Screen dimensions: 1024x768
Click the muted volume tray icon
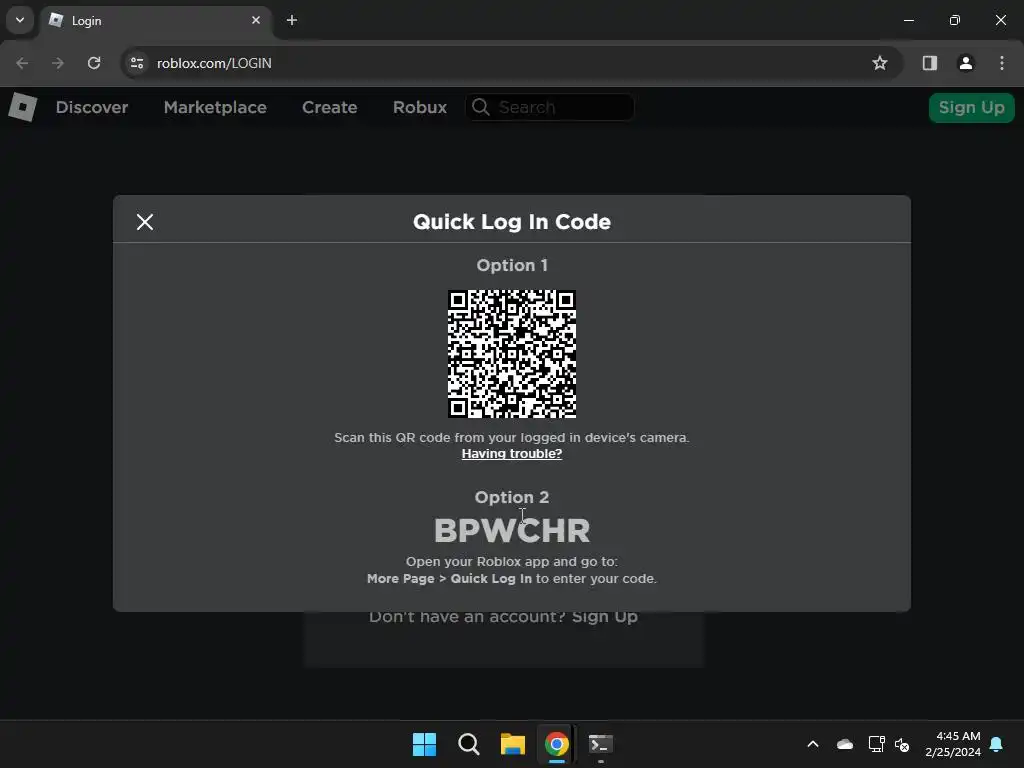coord(902,744)
